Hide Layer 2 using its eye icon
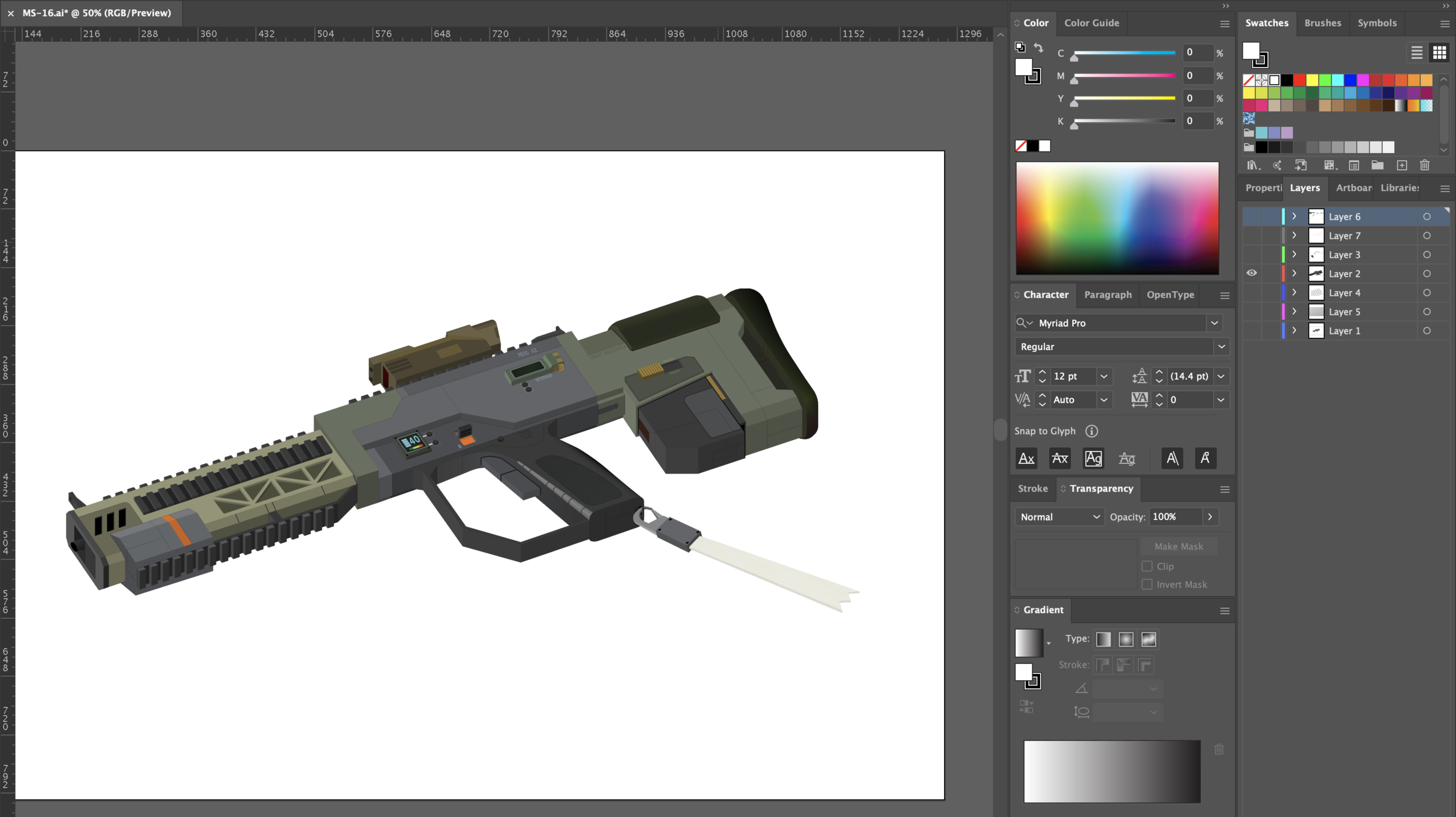The width and height of the screenshot is (1456, 817). 1252,273
